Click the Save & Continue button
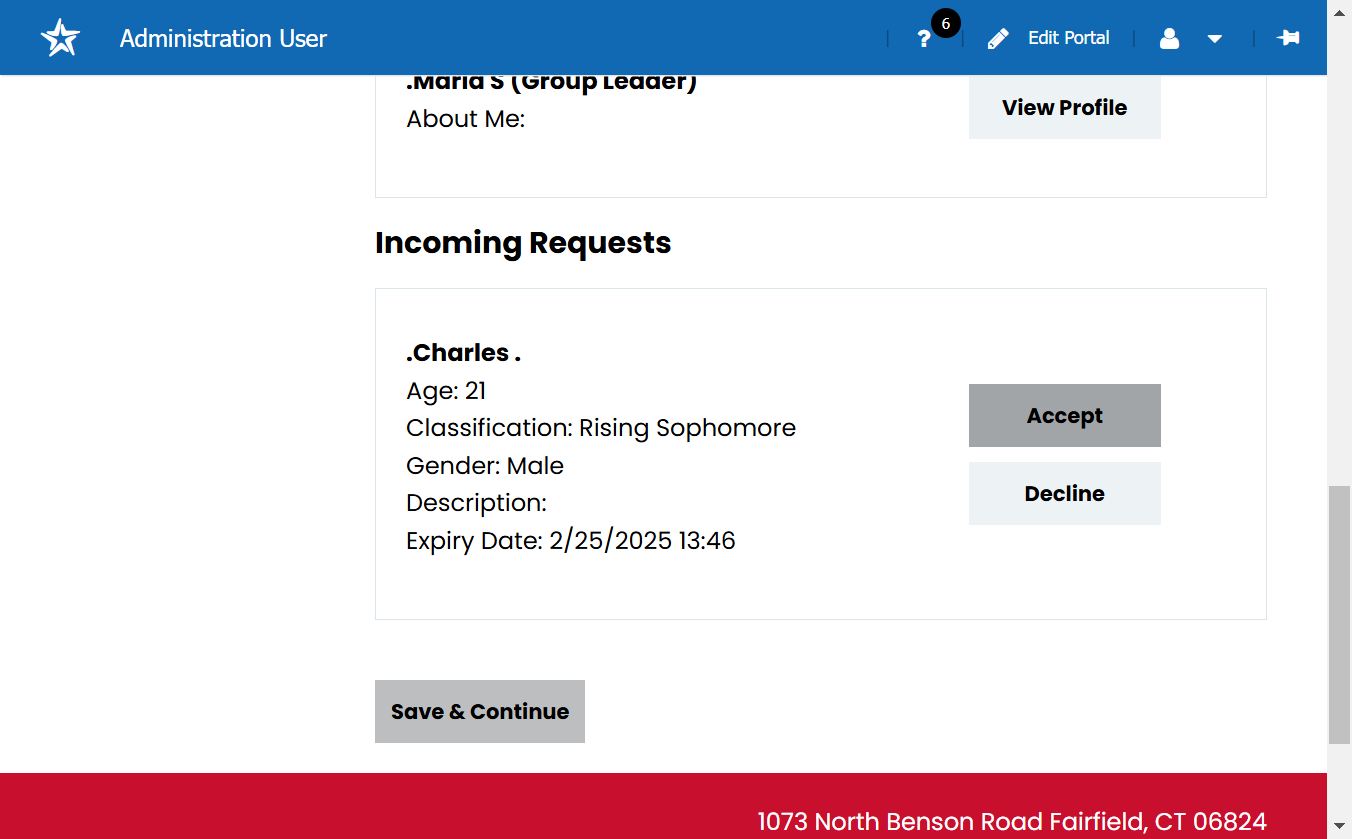This screenshot has width=1352, height=839. (480, 711)
